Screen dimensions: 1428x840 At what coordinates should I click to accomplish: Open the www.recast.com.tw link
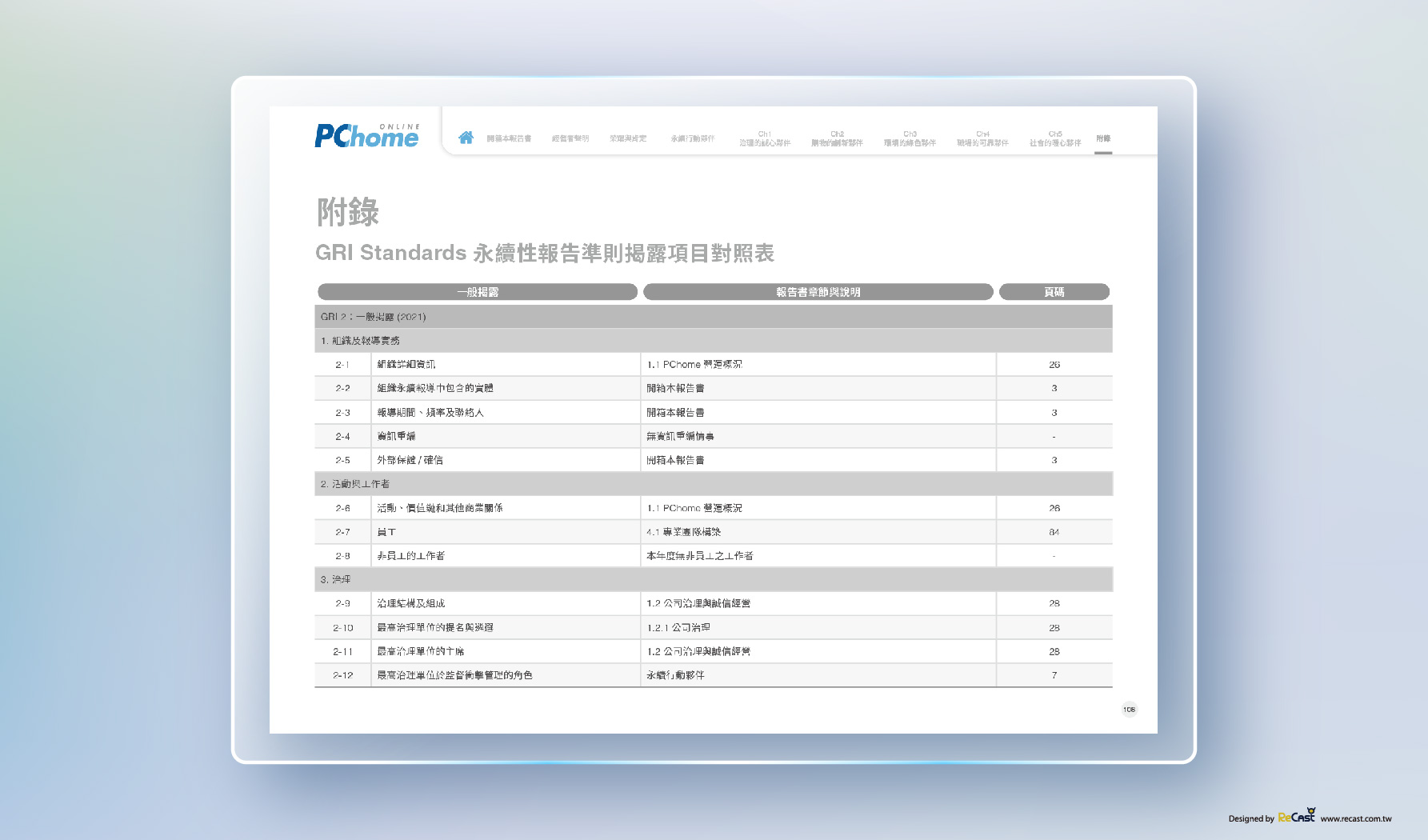(1356, 818)
